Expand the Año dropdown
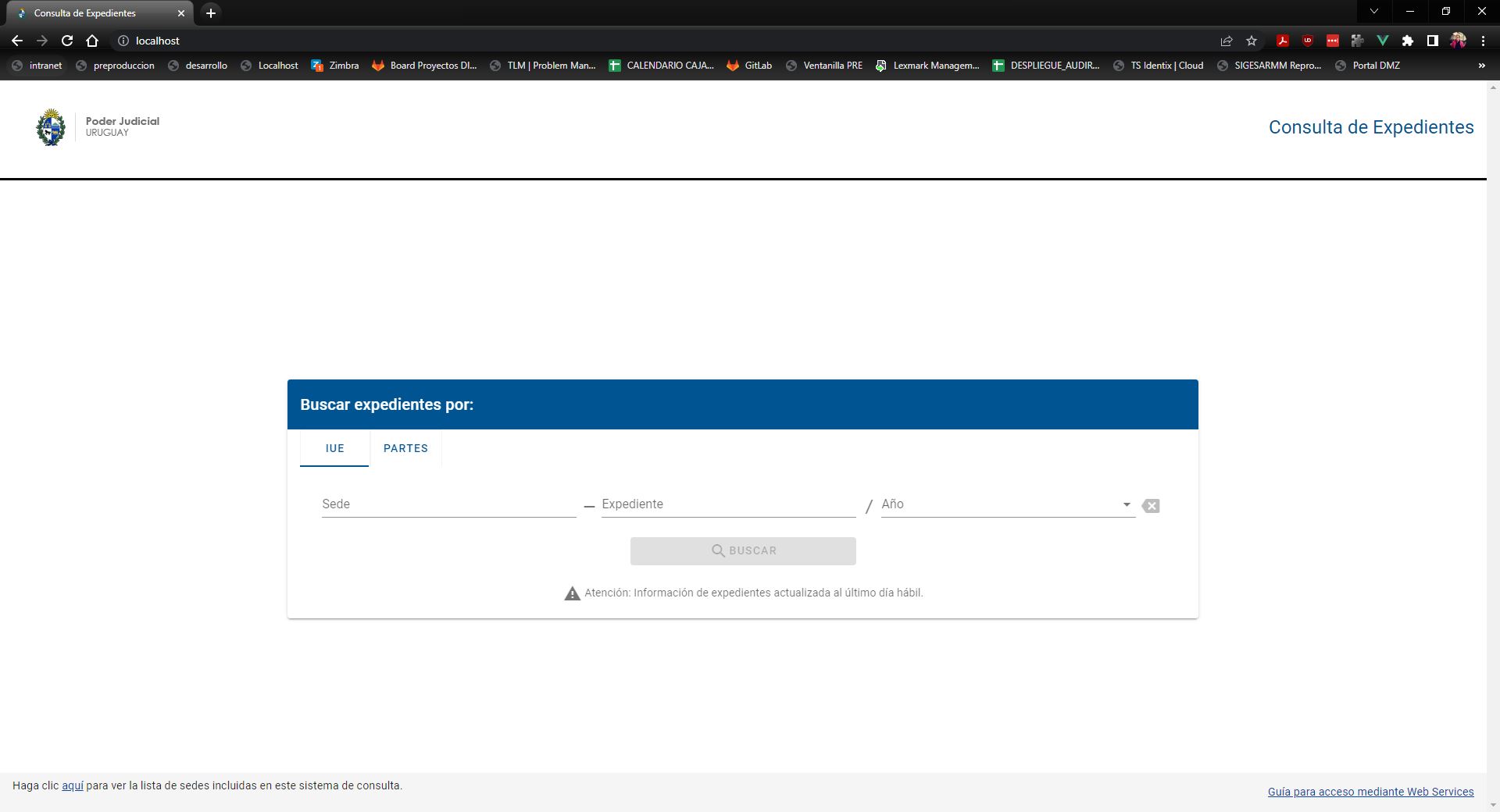The width and height of the screenshot is (1500, 812). tap(1127, 504)
